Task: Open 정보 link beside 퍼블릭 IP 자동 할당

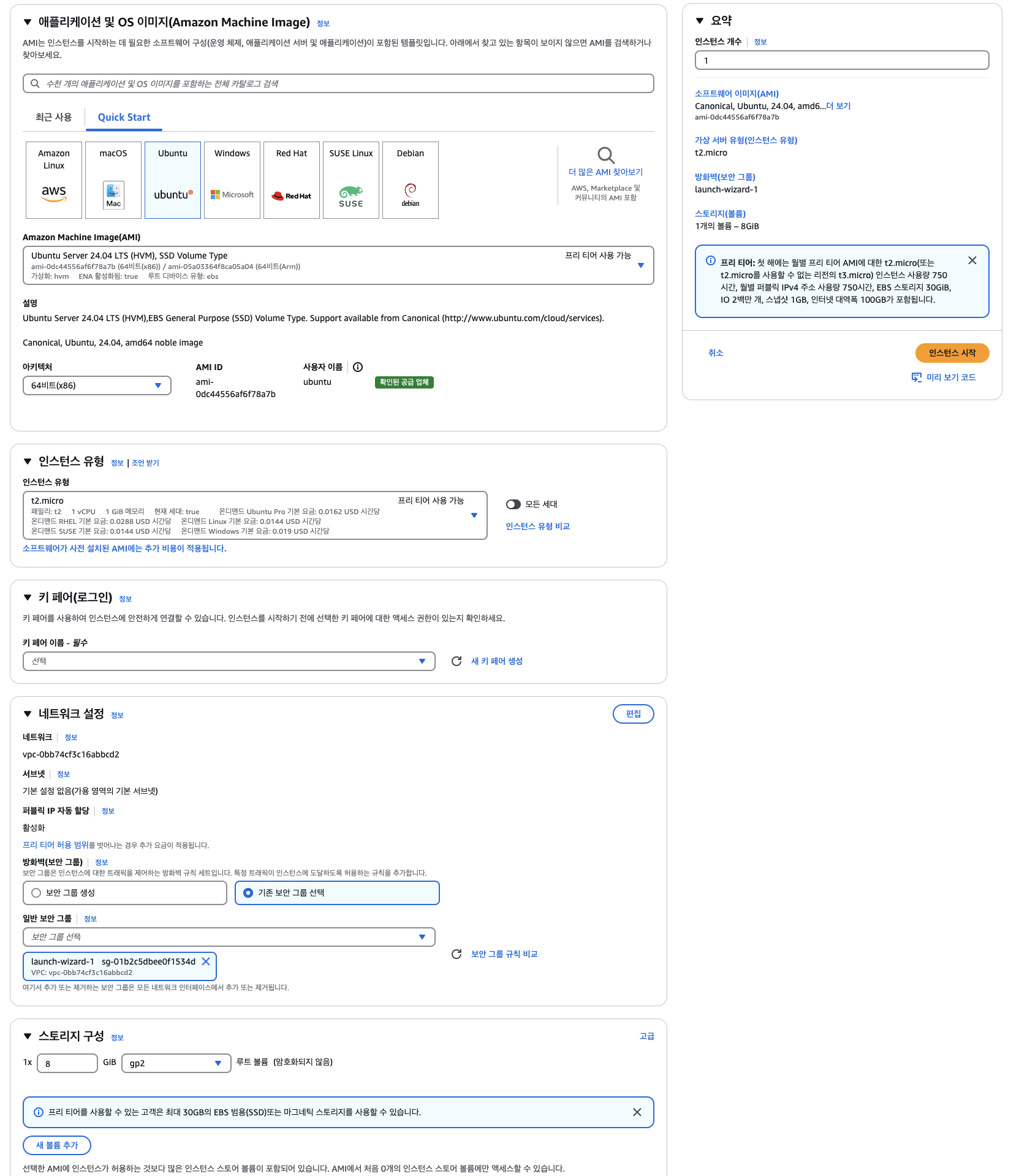Action: click(x=108, y=811)
